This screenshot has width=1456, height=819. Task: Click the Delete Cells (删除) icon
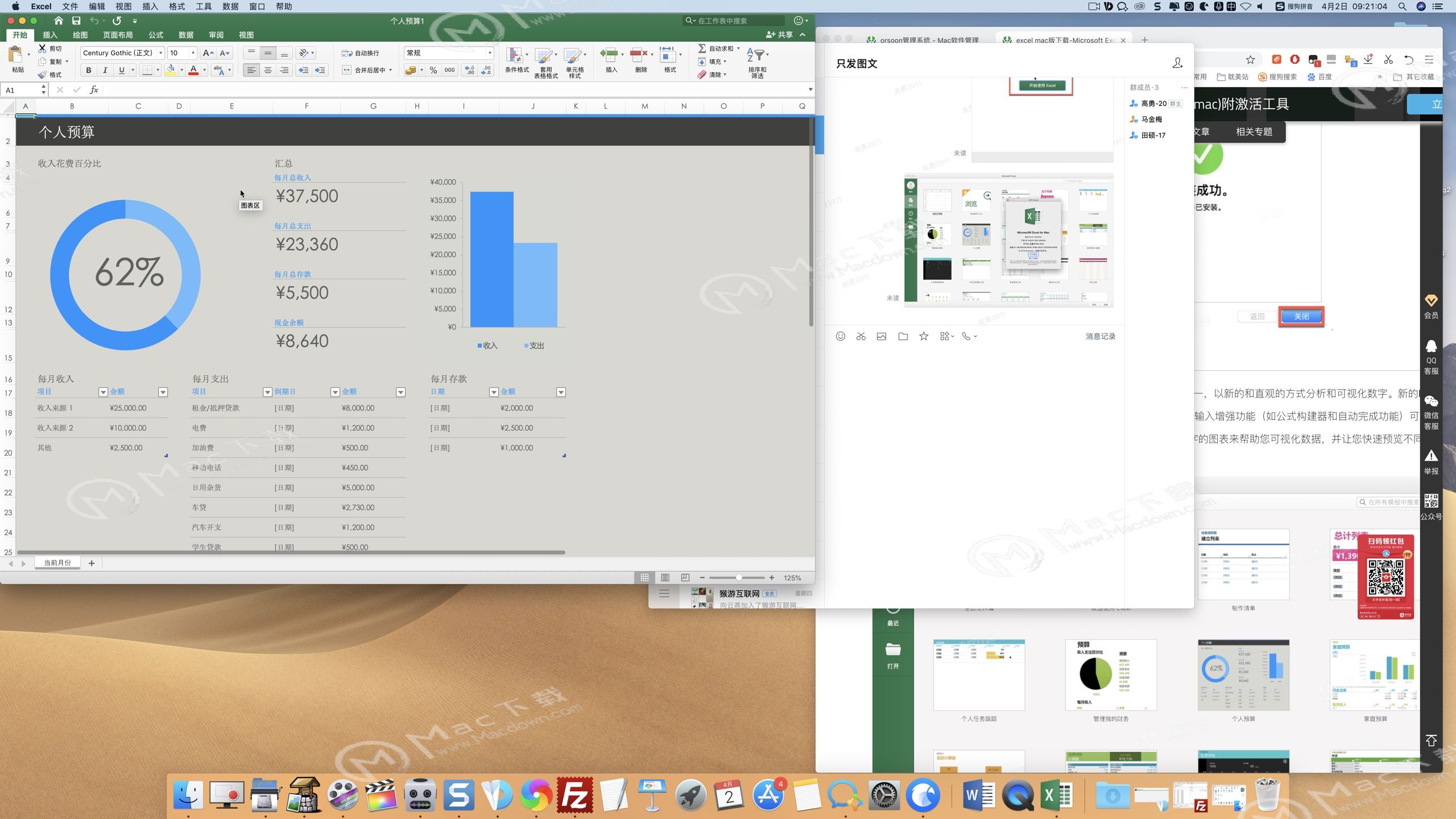point(639,55)
